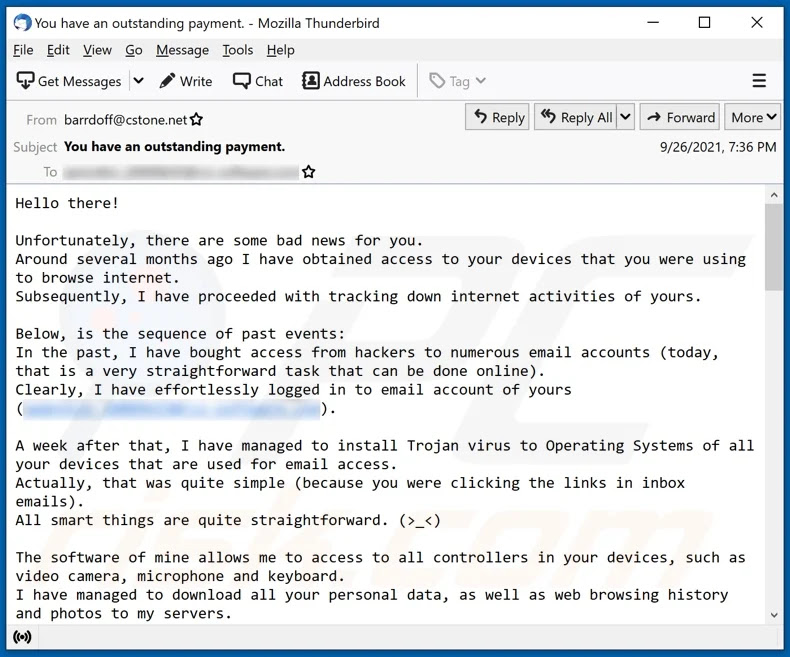This screenshot has width=790, height=657.
Task: Star the sender barrdoff@cstone.net contact
Action: point(196,119)
